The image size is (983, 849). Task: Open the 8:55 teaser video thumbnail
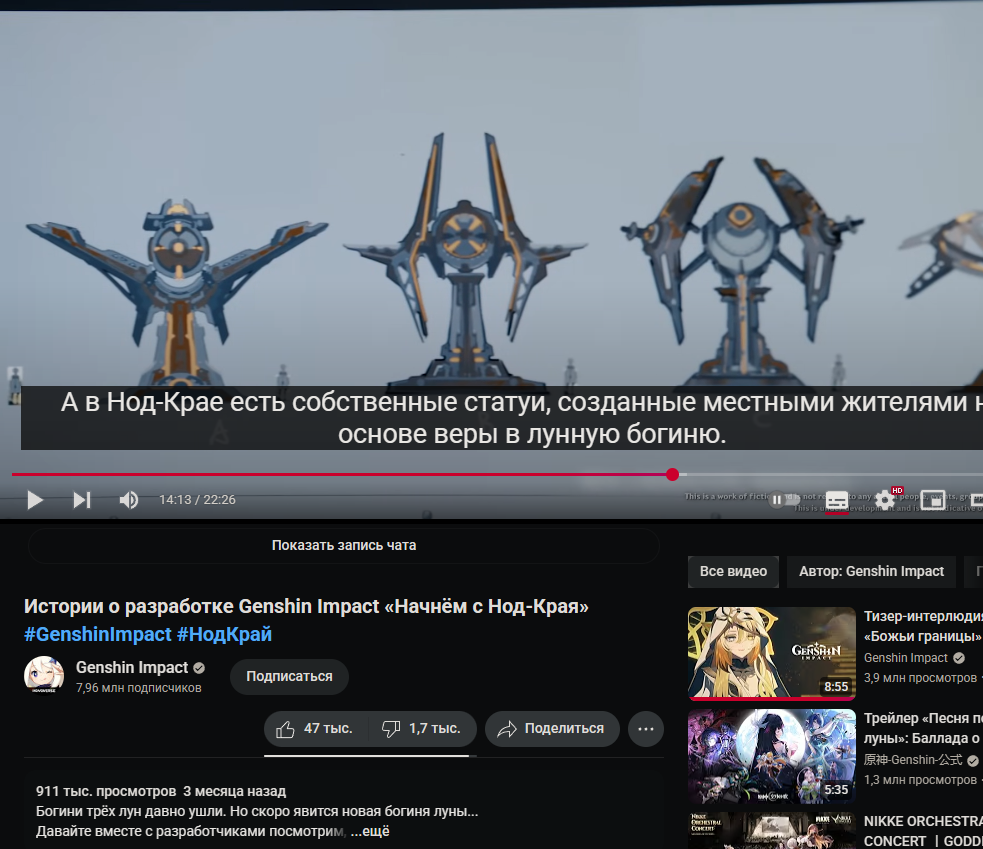tap(772, 653)
